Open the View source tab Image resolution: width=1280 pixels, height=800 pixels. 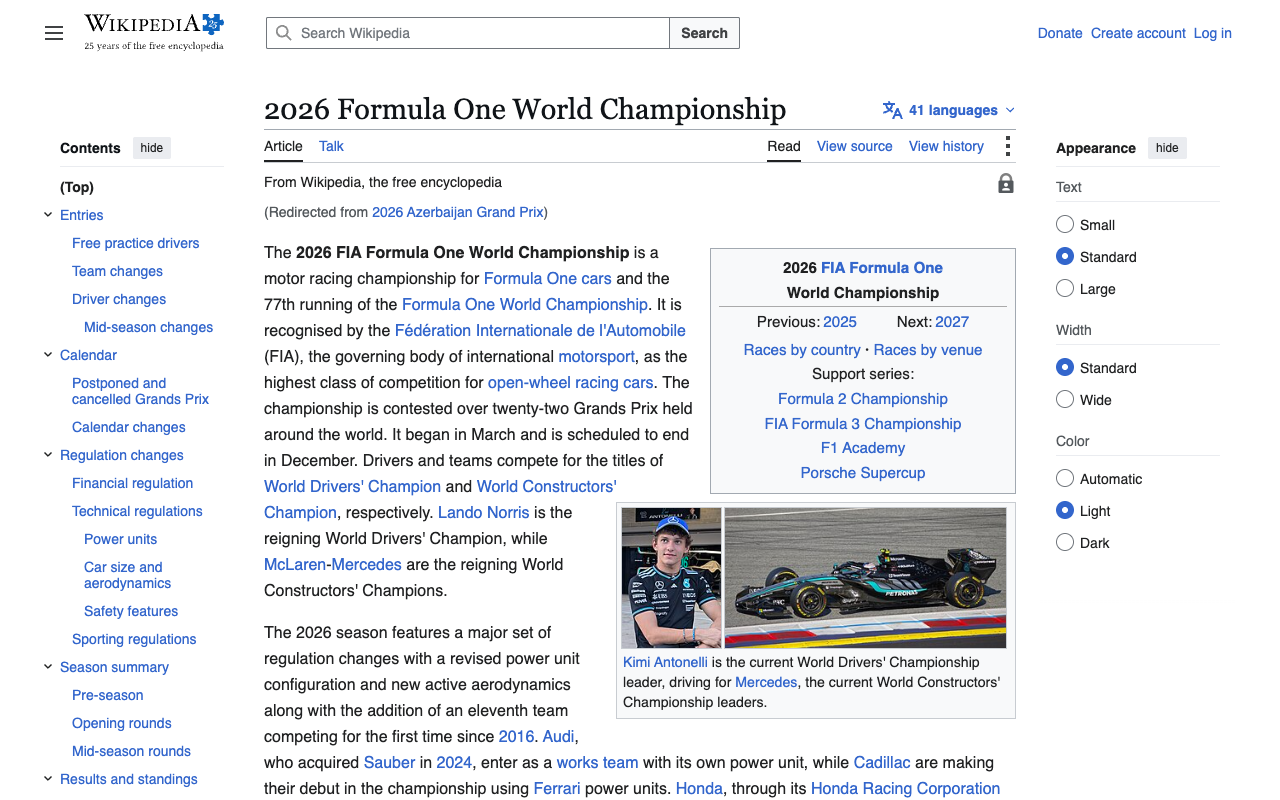[854, 146]
